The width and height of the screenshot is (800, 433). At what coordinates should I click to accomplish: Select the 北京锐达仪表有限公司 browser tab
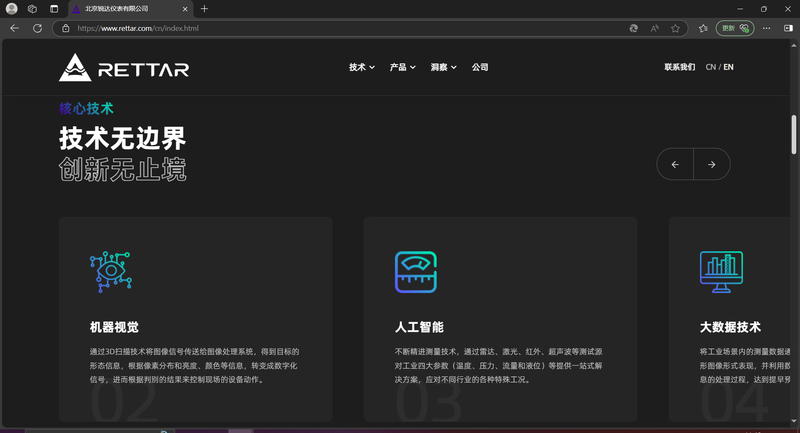click(x=130, y=9)
